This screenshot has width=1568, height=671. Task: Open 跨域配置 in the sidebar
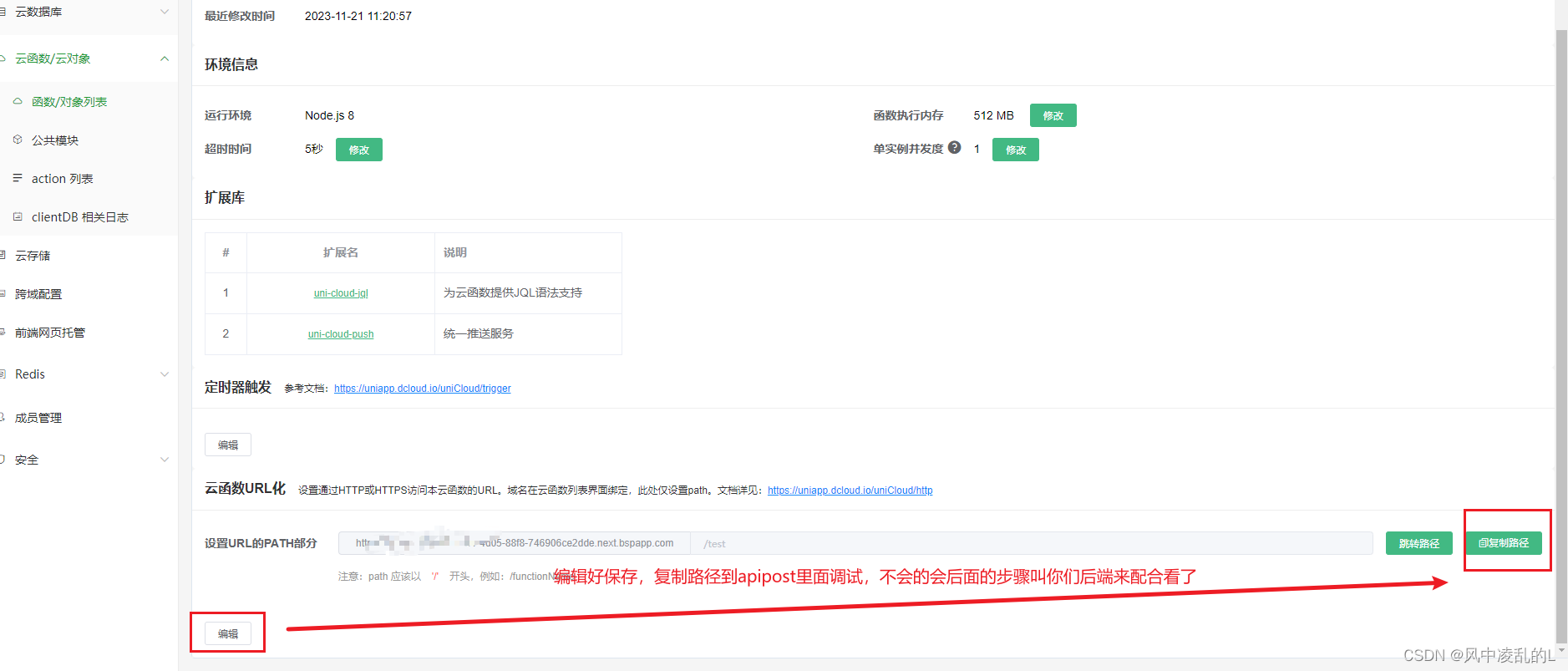(38, 294)
